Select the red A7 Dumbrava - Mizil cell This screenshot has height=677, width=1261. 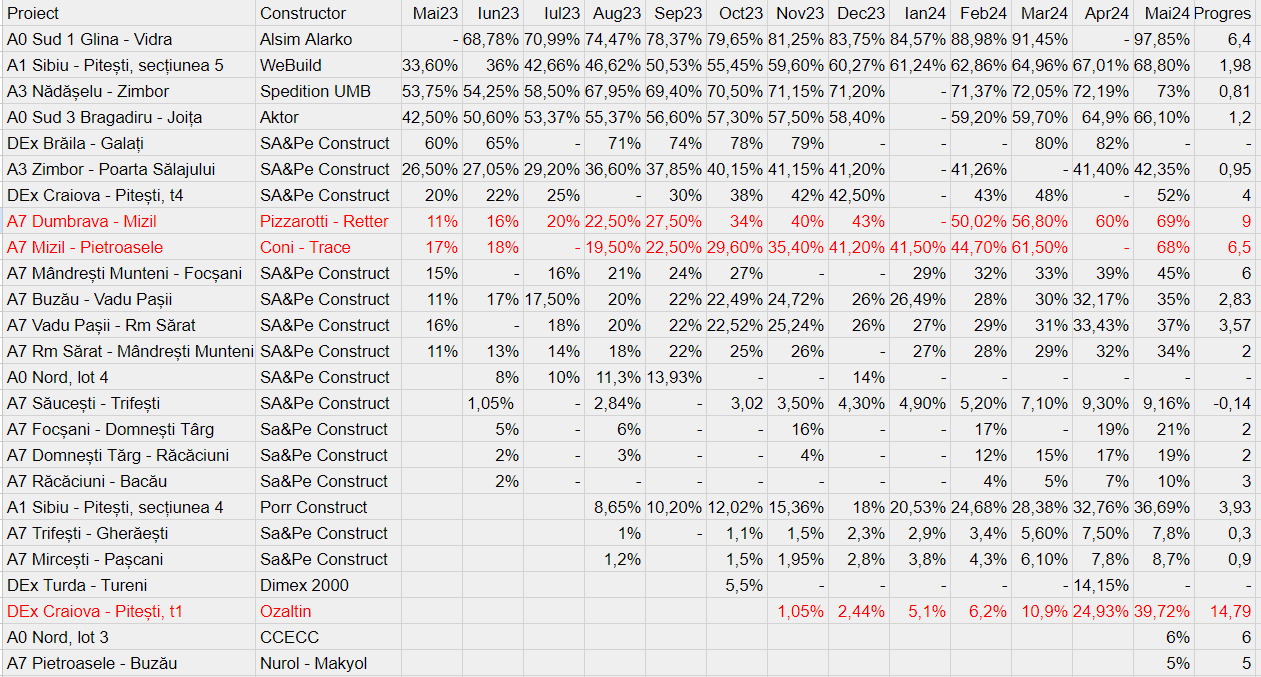(x=81, y=221)
